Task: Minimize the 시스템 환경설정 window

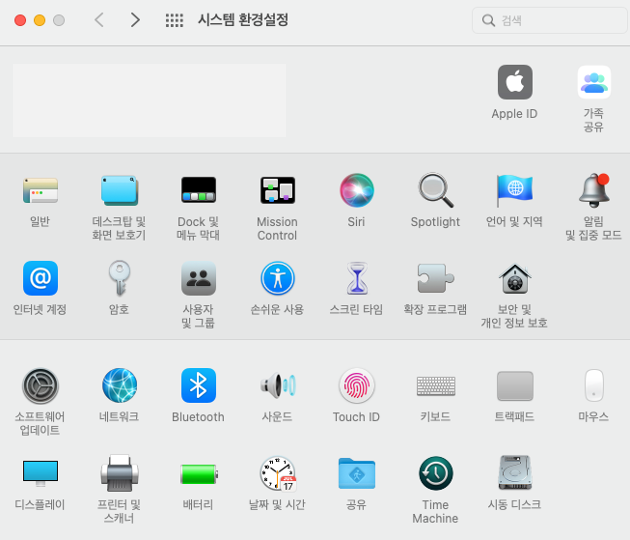Action: (39, 20)
